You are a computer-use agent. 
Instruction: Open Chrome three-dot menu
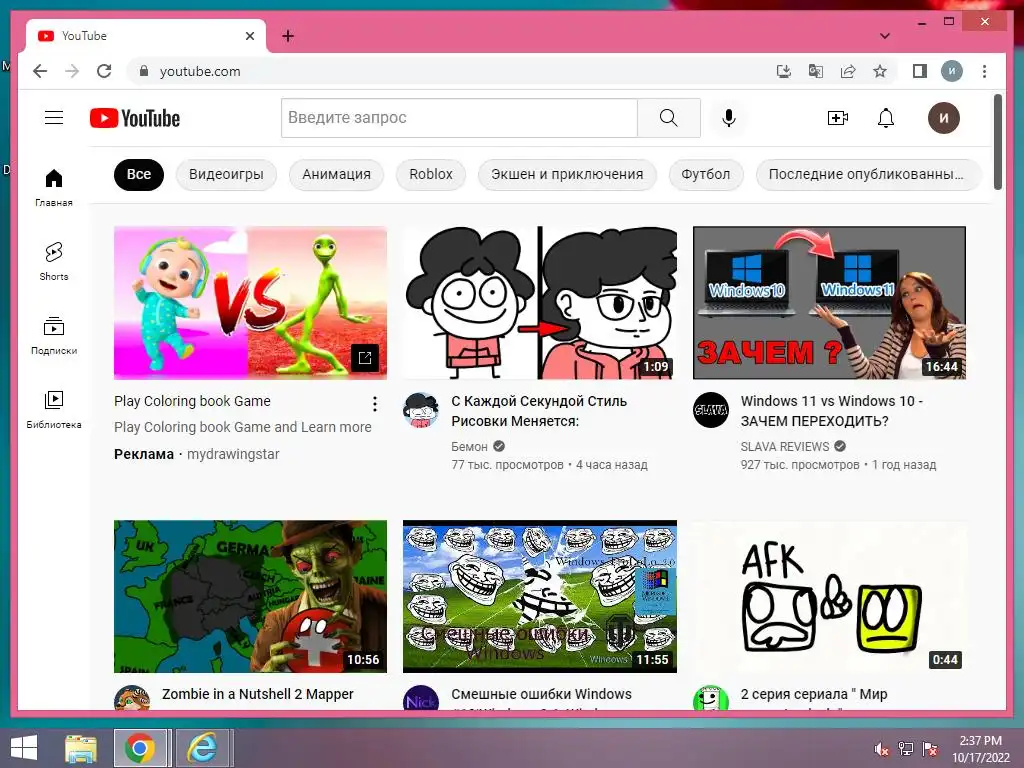pyautogui.click(x=984, y=71)
